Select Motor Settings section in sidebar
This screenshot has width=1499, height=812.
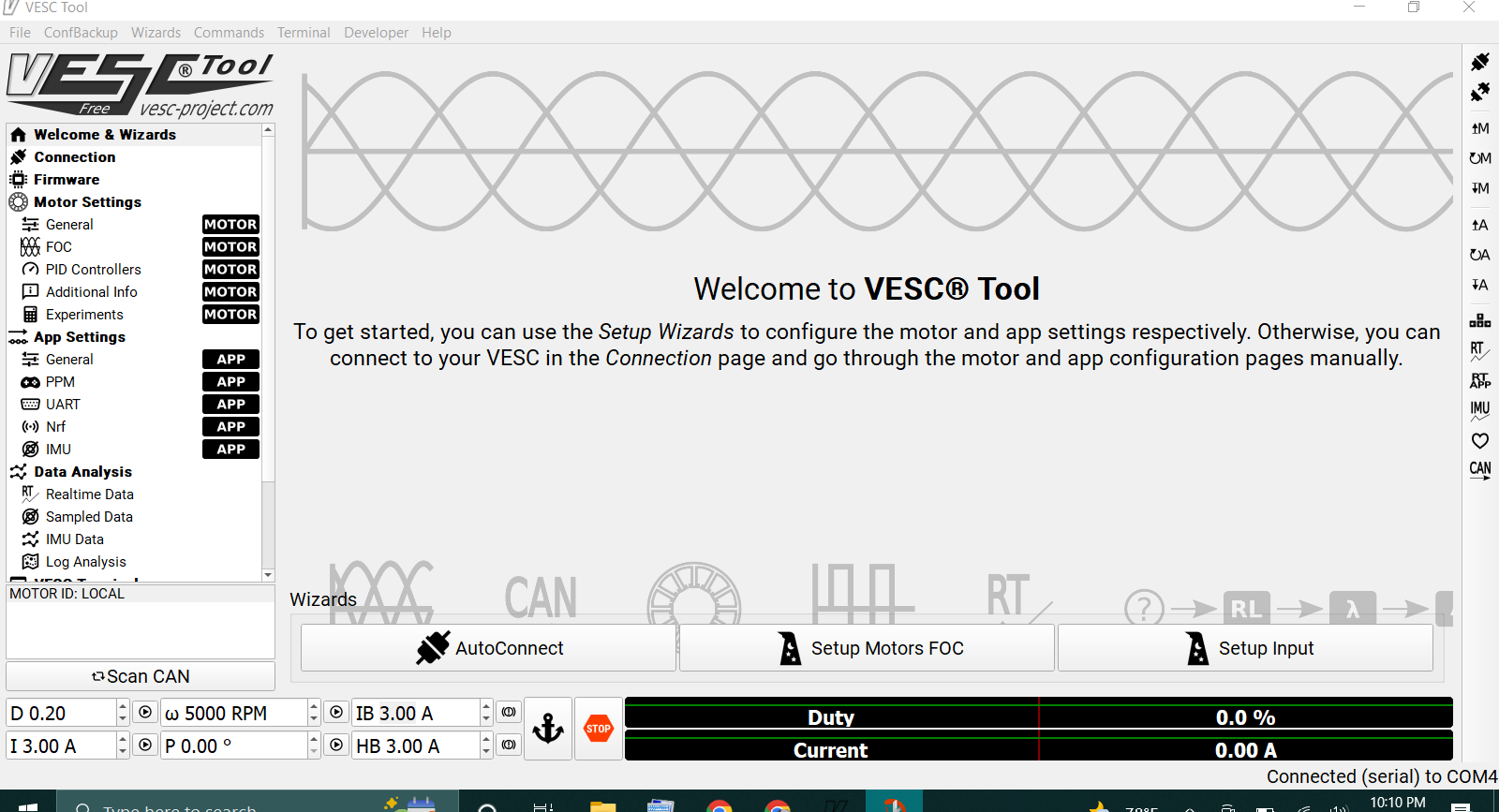135,202
